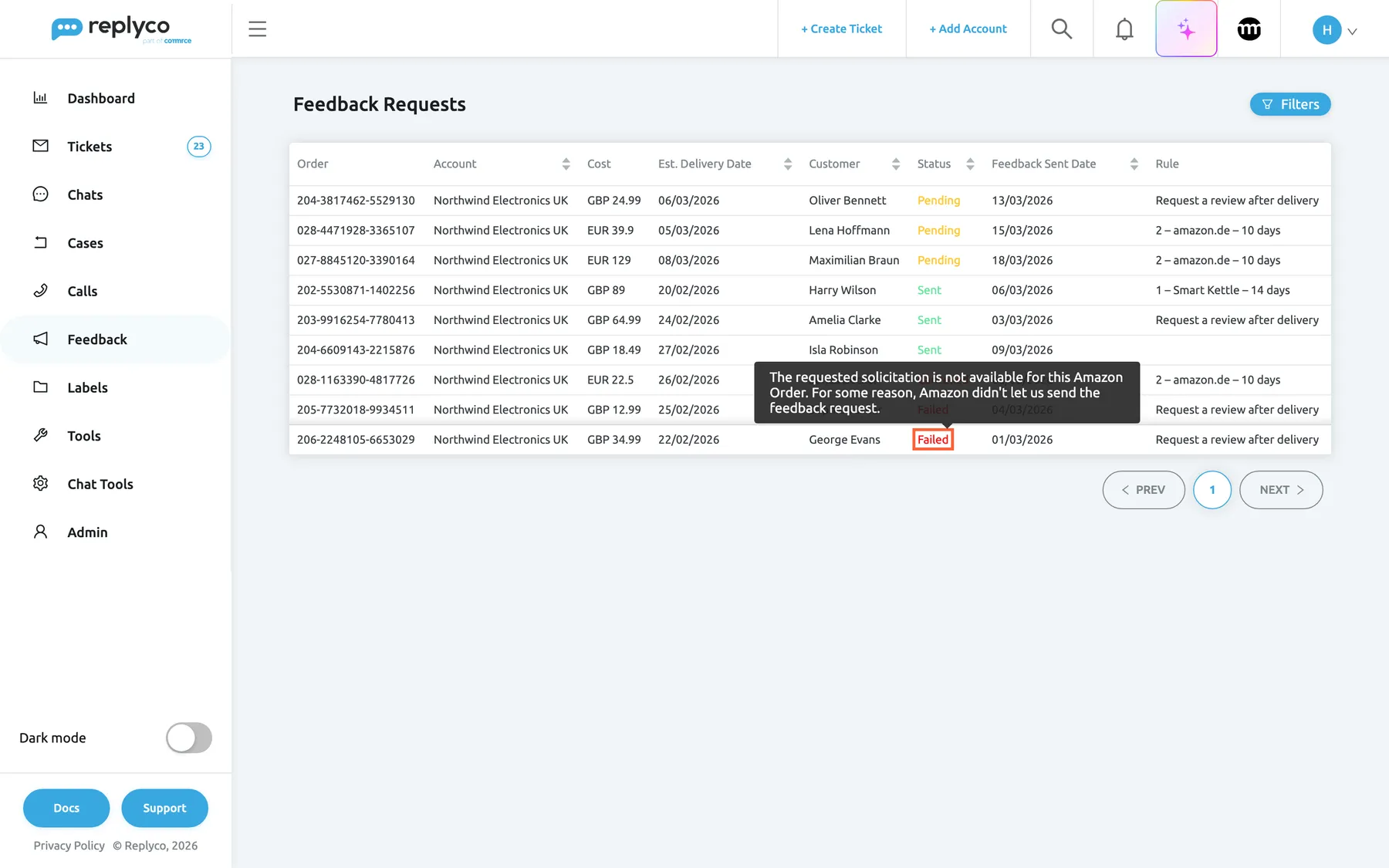The width and height of the screenshot is (1389, 868).
Task: Click the black round m logo icon
Action: [x=1249, y=29]
